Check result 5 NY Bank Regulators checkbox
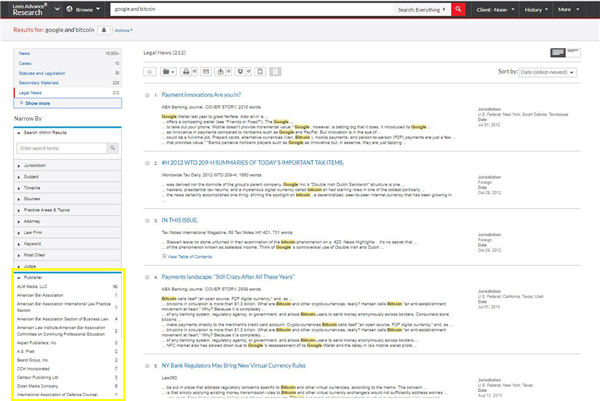The height and width of the screenshot is (401, 600). 147,366
